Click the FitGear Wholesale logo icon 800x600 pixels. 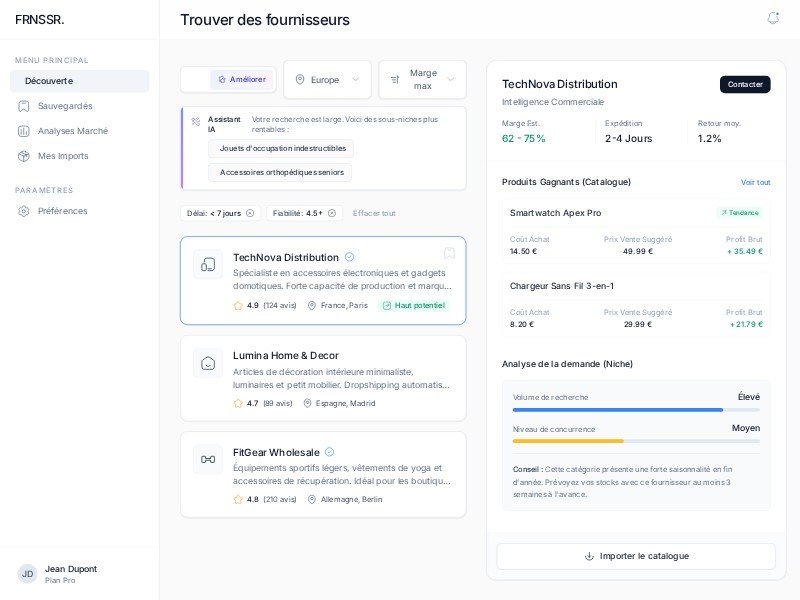click(x=208, y=459)
